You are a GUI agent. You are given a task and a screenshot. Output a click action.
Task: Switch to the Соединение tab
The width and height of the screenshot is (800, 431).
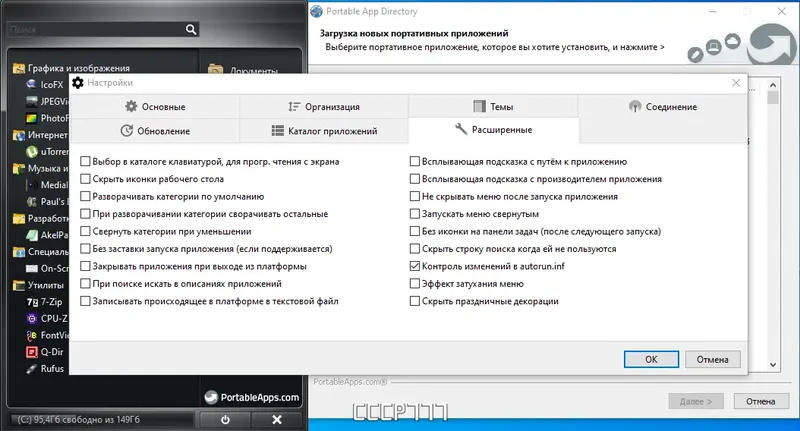(x=662, y=107)
